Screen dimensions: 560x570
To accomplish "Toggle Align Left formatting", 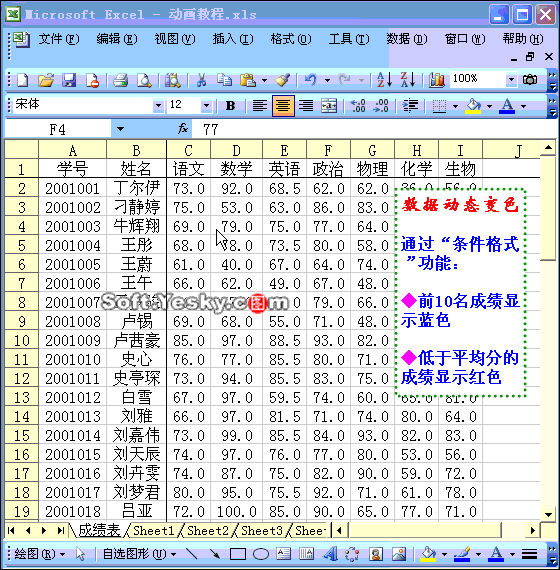I will point(260,106).
